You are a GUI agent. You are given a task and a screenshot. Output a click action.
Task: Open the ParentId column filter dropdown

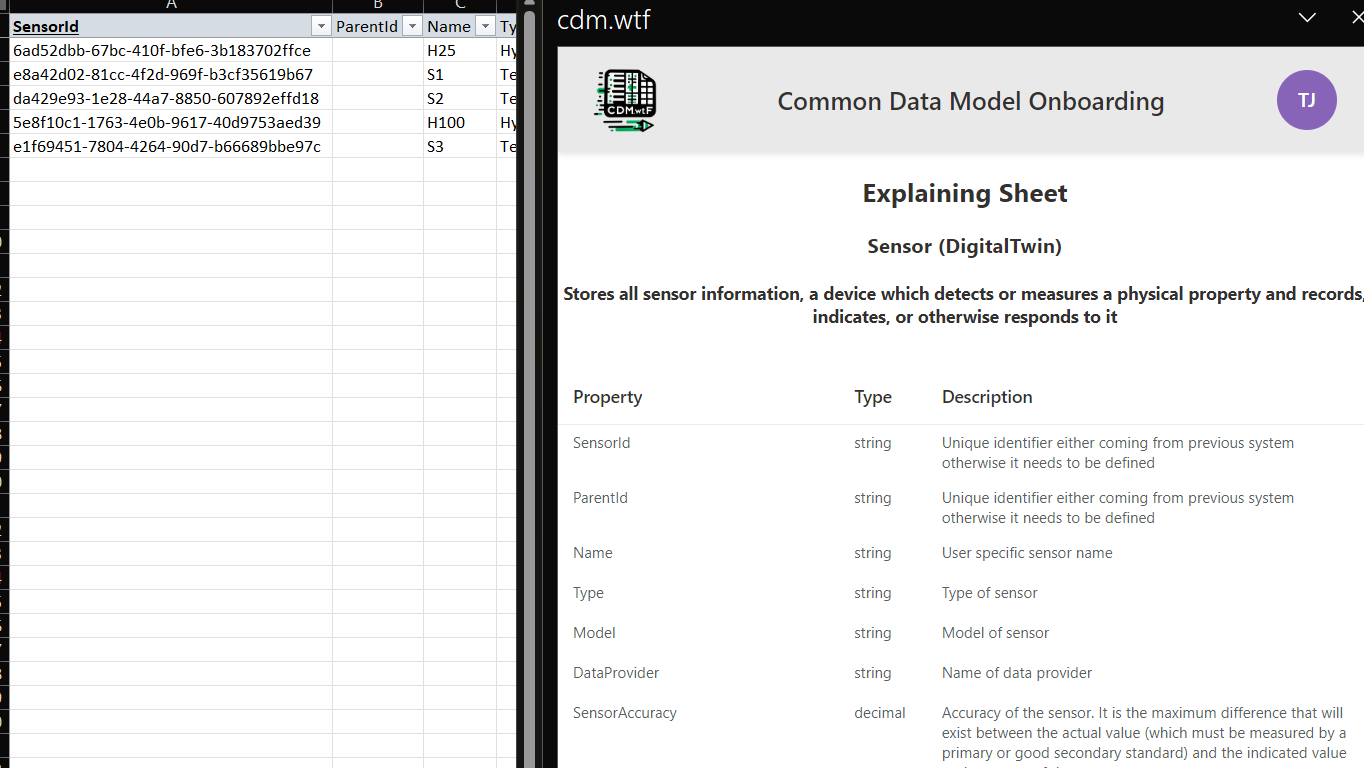click(x=412, y=27)
